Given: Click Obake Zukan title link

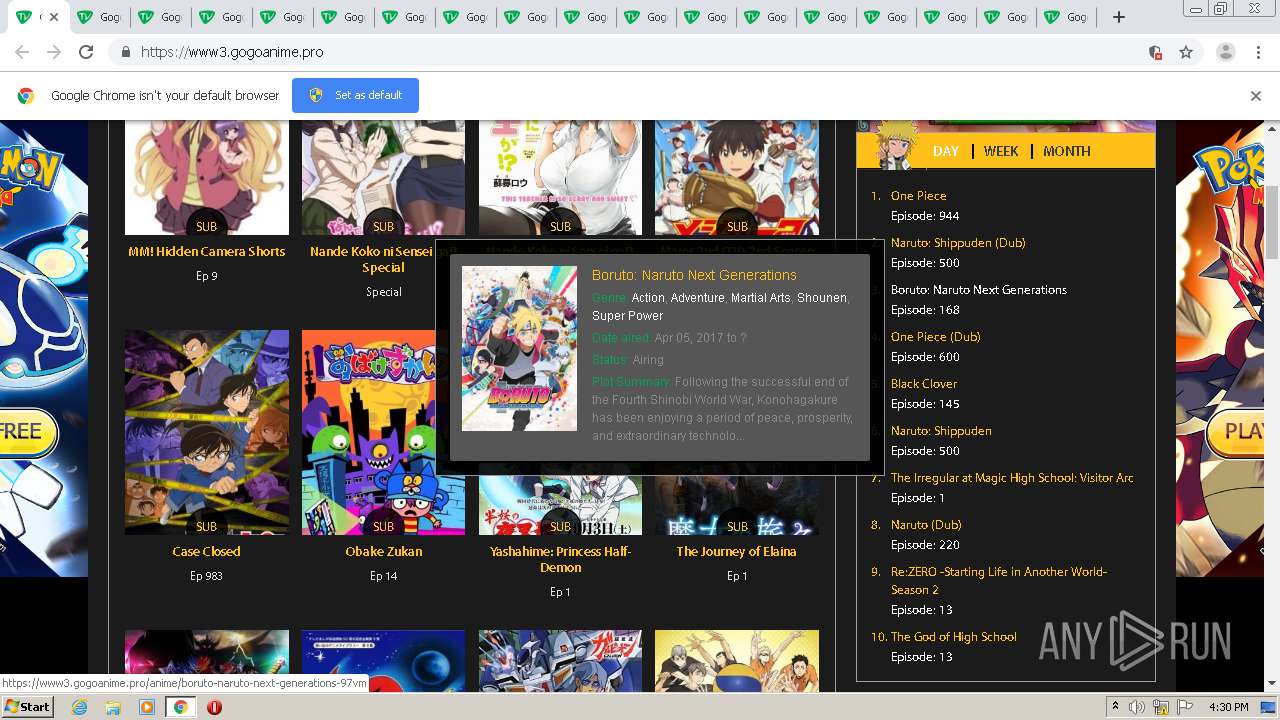Looking at the screenshot, I should [x=384, y=552].
